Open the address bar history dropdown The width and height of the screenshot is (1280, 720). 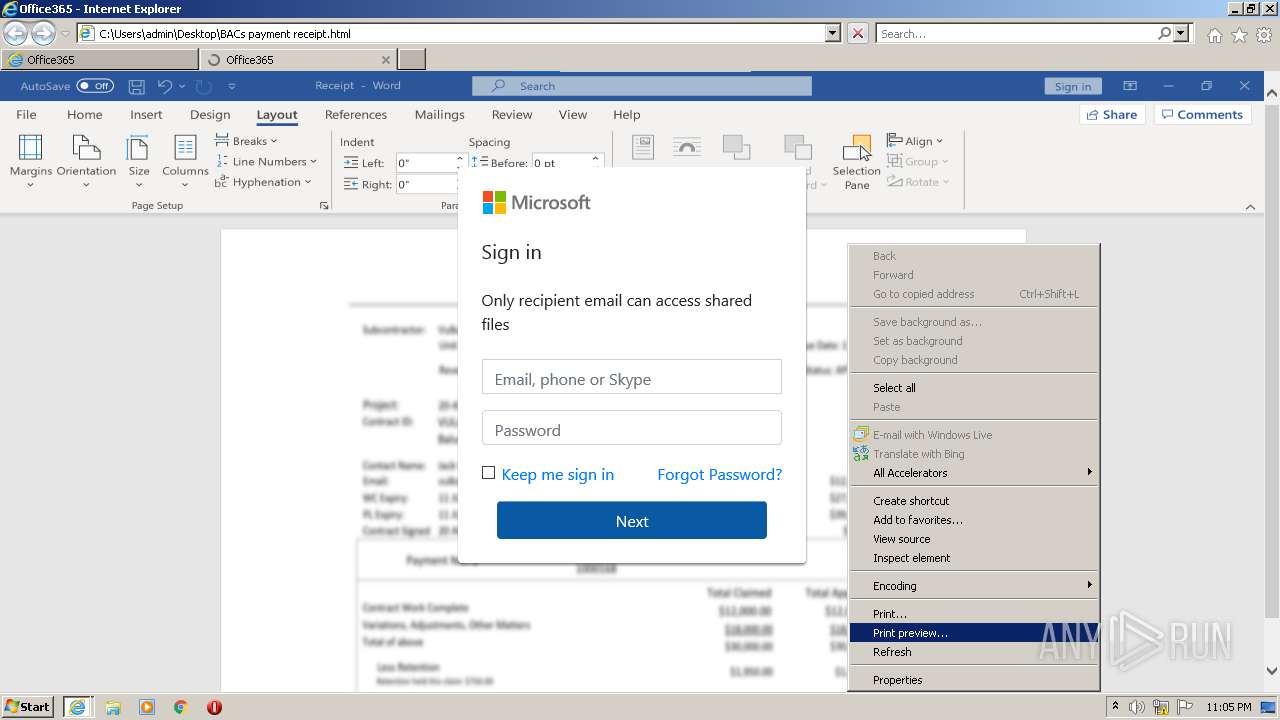(833, 33)
